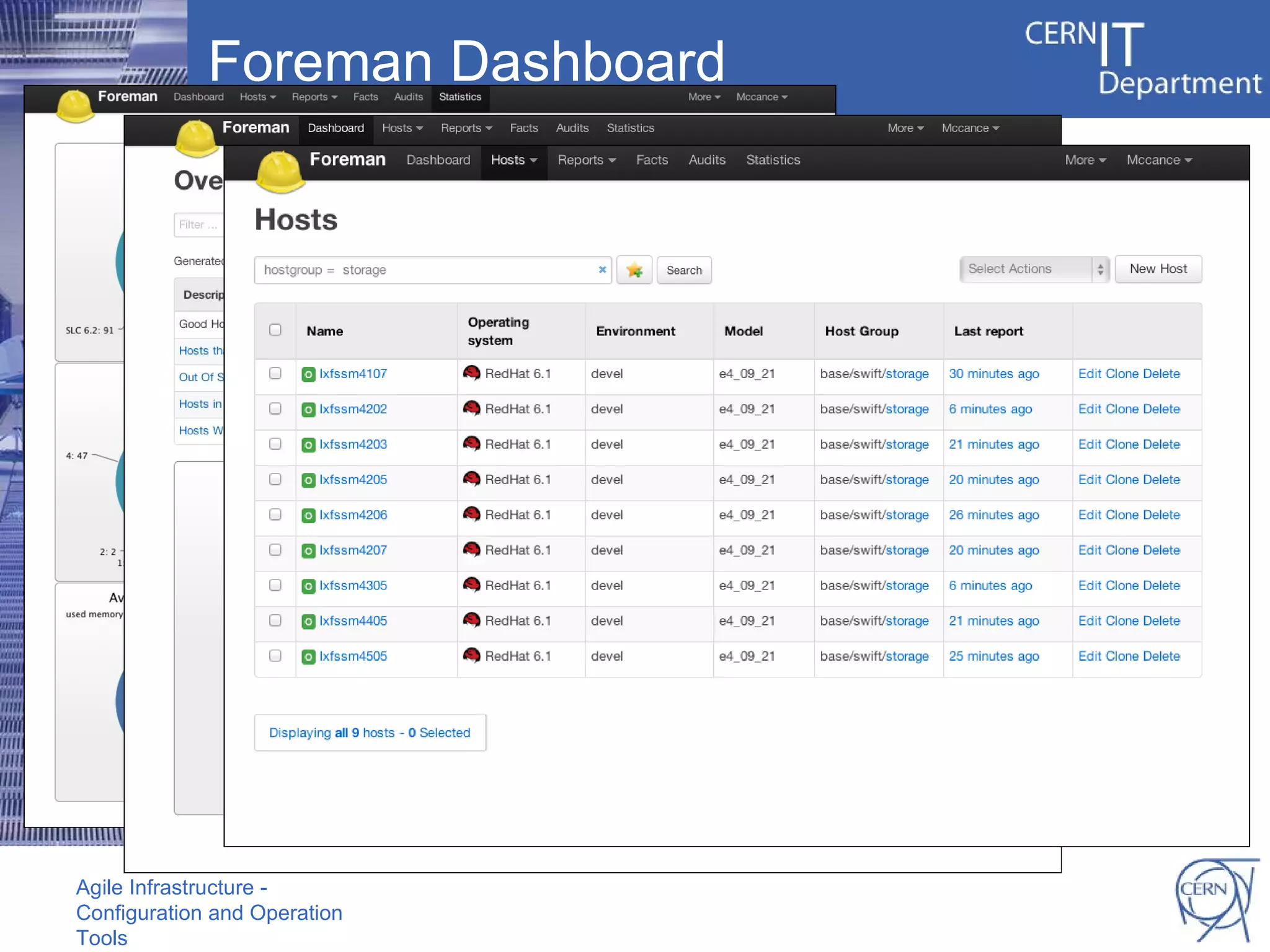
Task: Open 'storage' host group link for lxfssm4305
Action: [x=907, y=586]
